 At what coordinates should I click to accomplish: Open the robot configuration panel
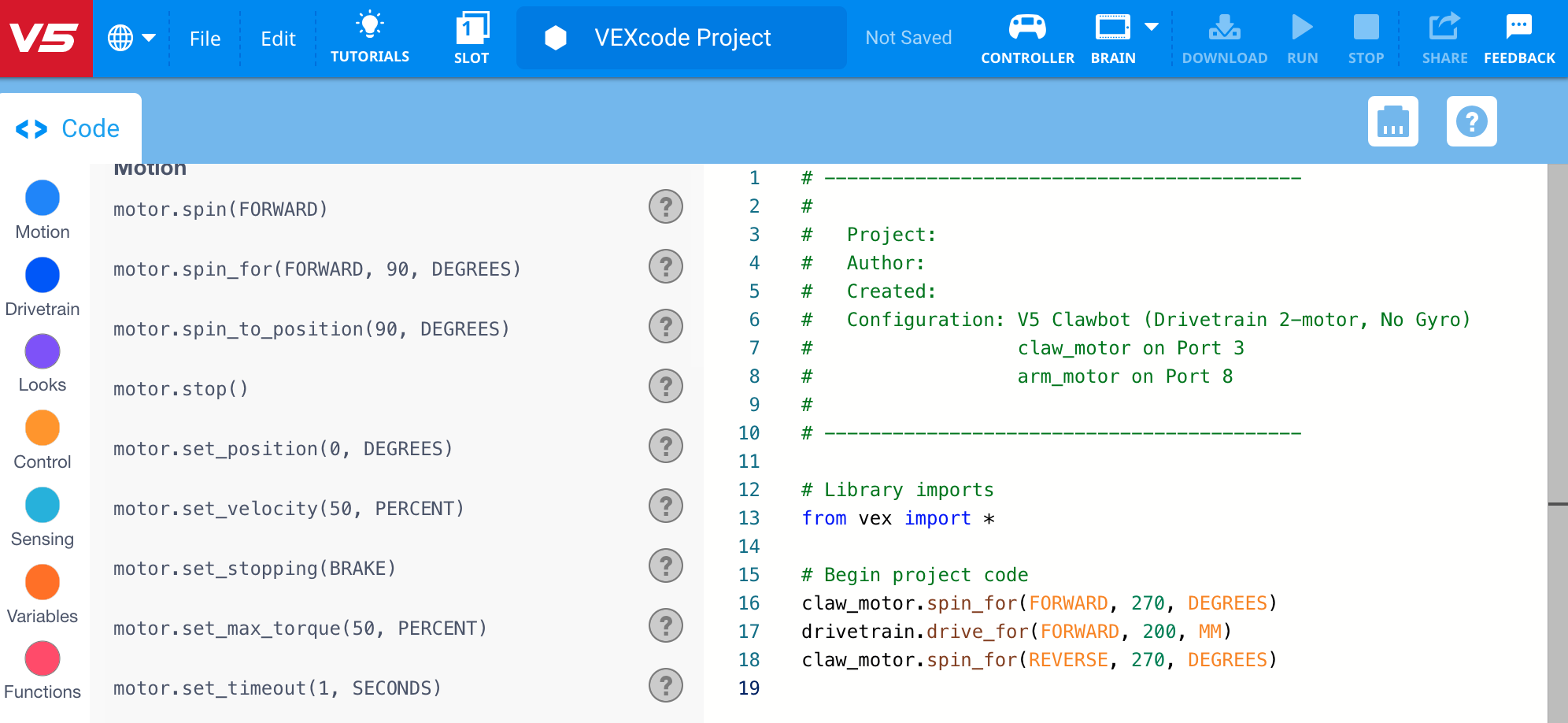[x=1393, y=121]
